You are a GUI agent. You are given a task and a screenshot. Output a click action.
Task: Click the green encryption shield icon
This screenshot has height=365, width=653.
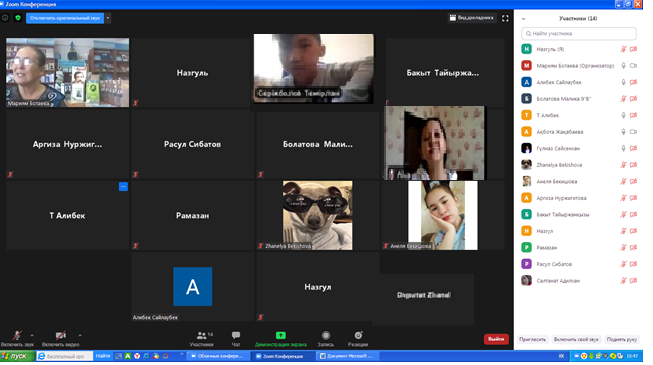(18, 18)
